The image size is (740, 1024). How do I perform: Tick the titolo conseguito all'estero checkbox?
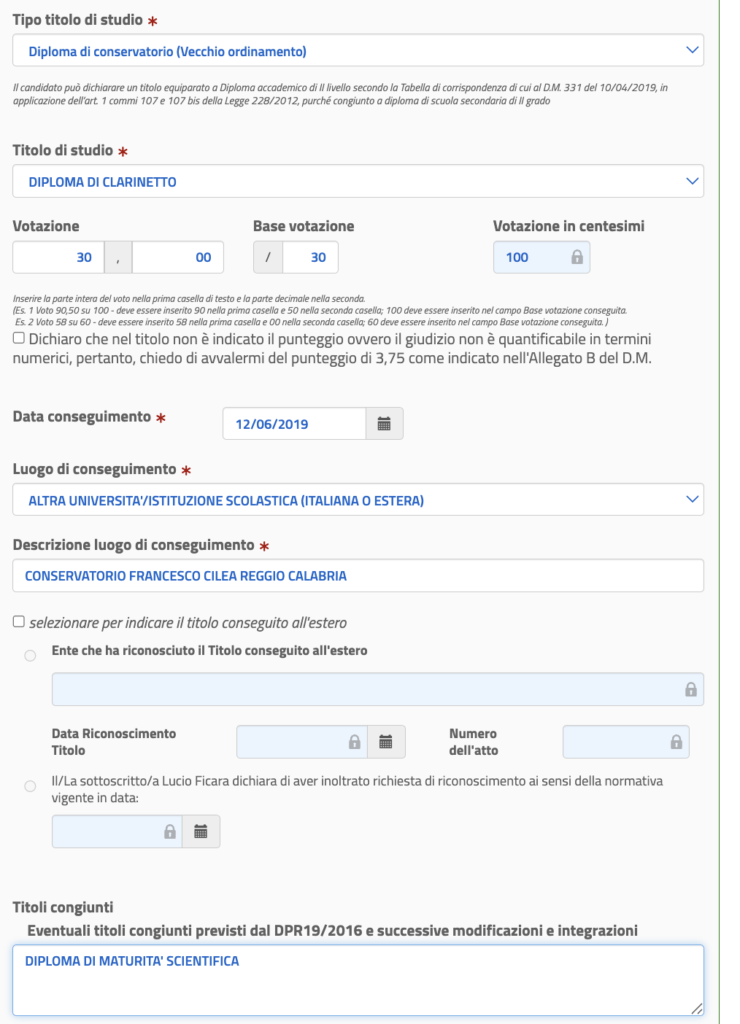tap(20, 622)
